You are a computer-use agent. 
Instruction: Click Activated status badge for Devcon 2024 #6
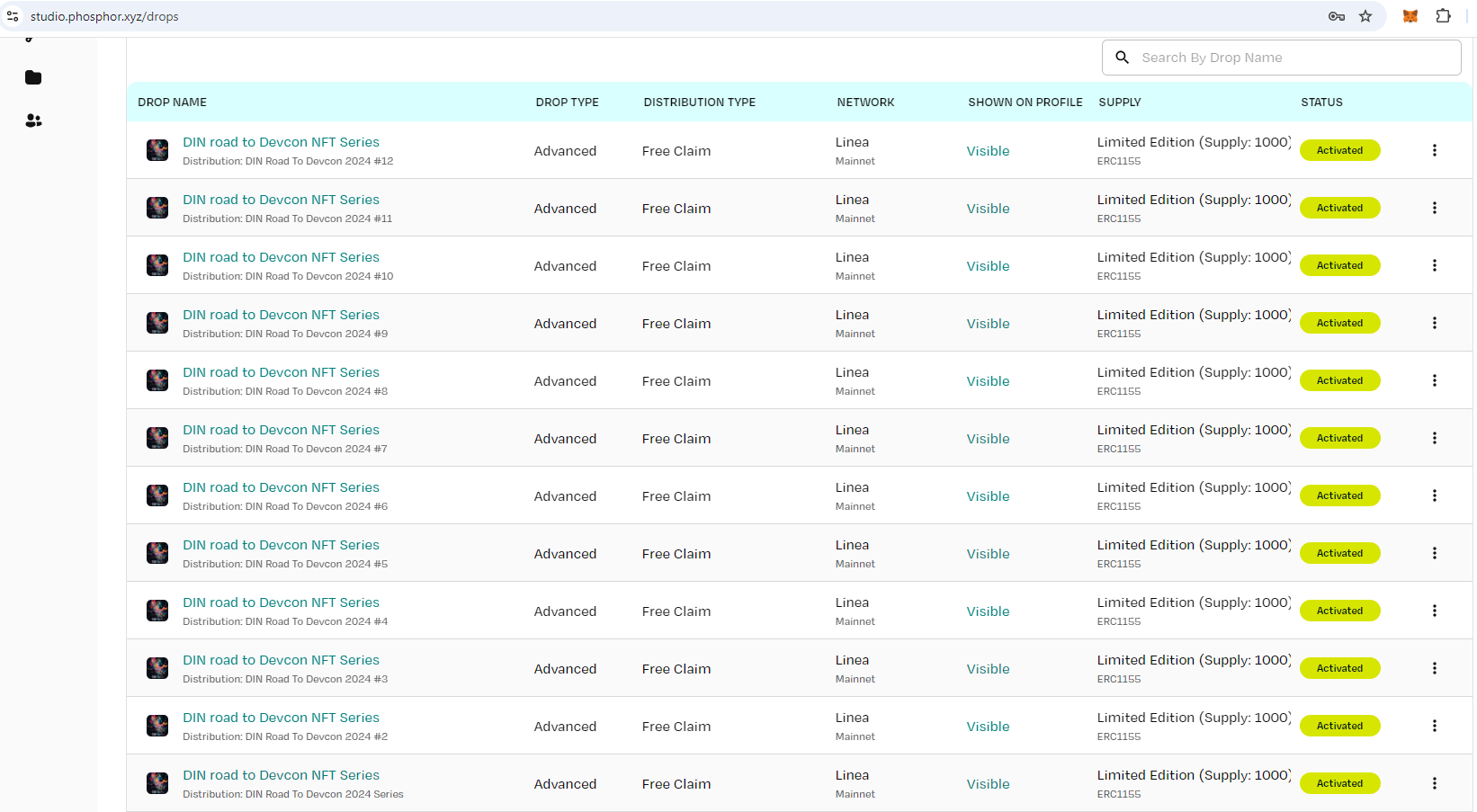1339,495
